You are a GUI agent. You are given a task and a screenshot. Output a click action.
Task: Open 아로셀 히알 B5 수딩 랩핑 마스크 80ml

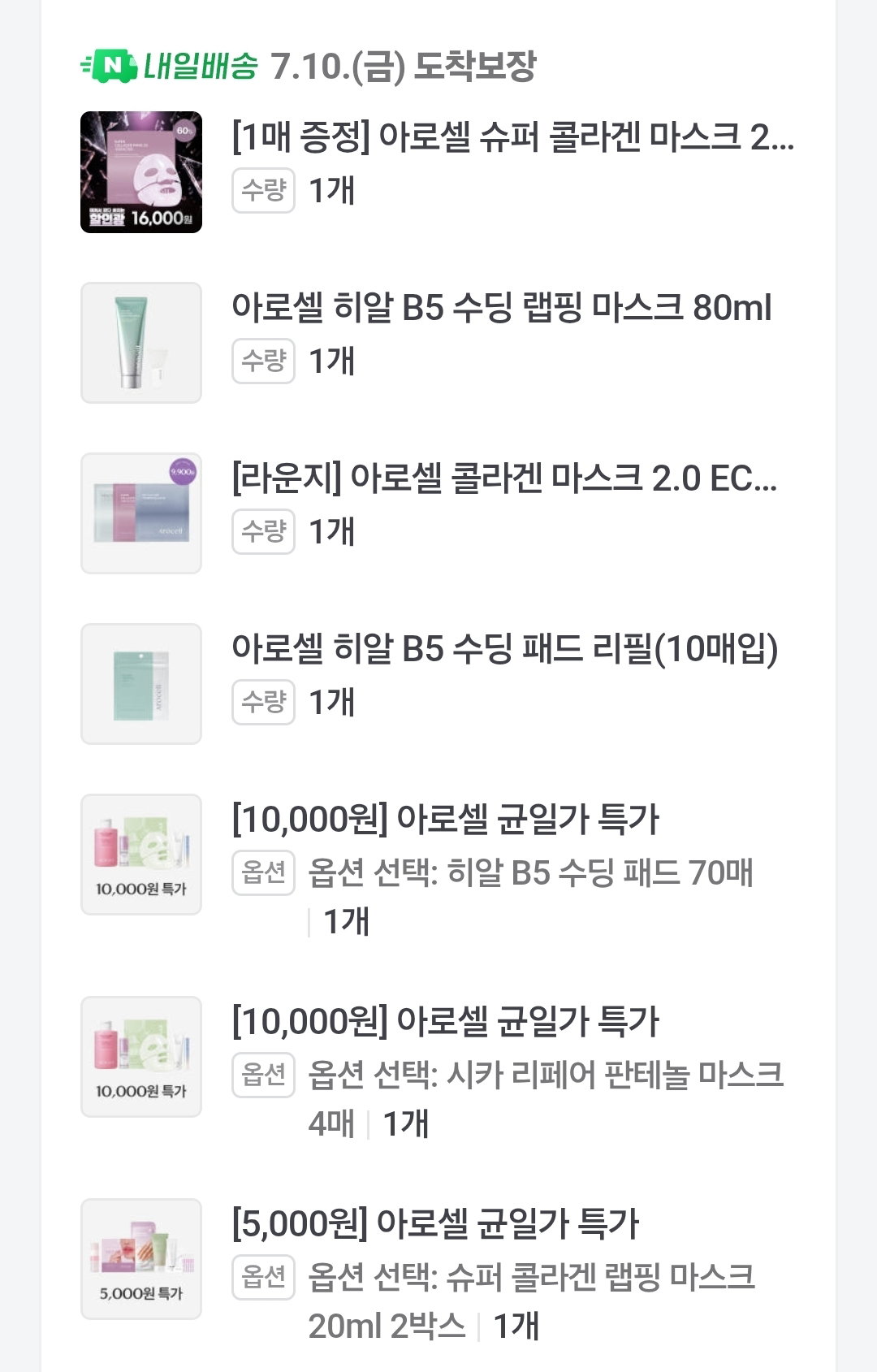tap(502, 308)
